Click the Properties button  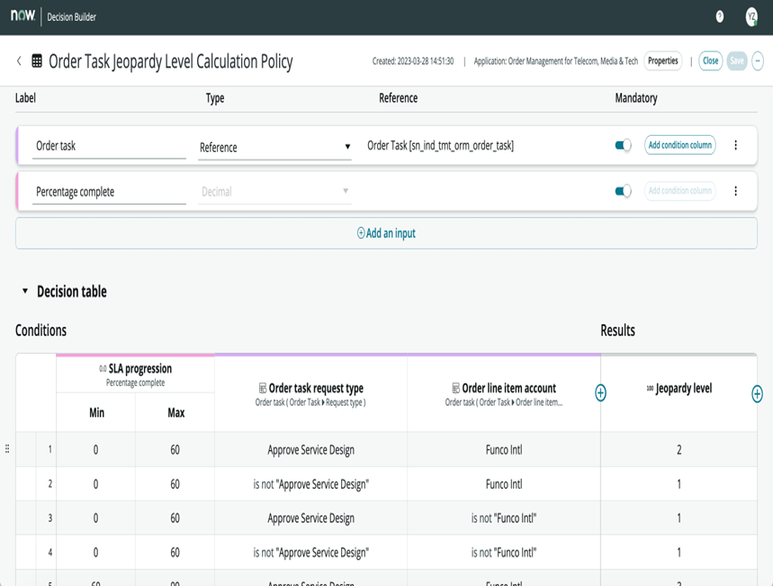click(x=663, y=61)
